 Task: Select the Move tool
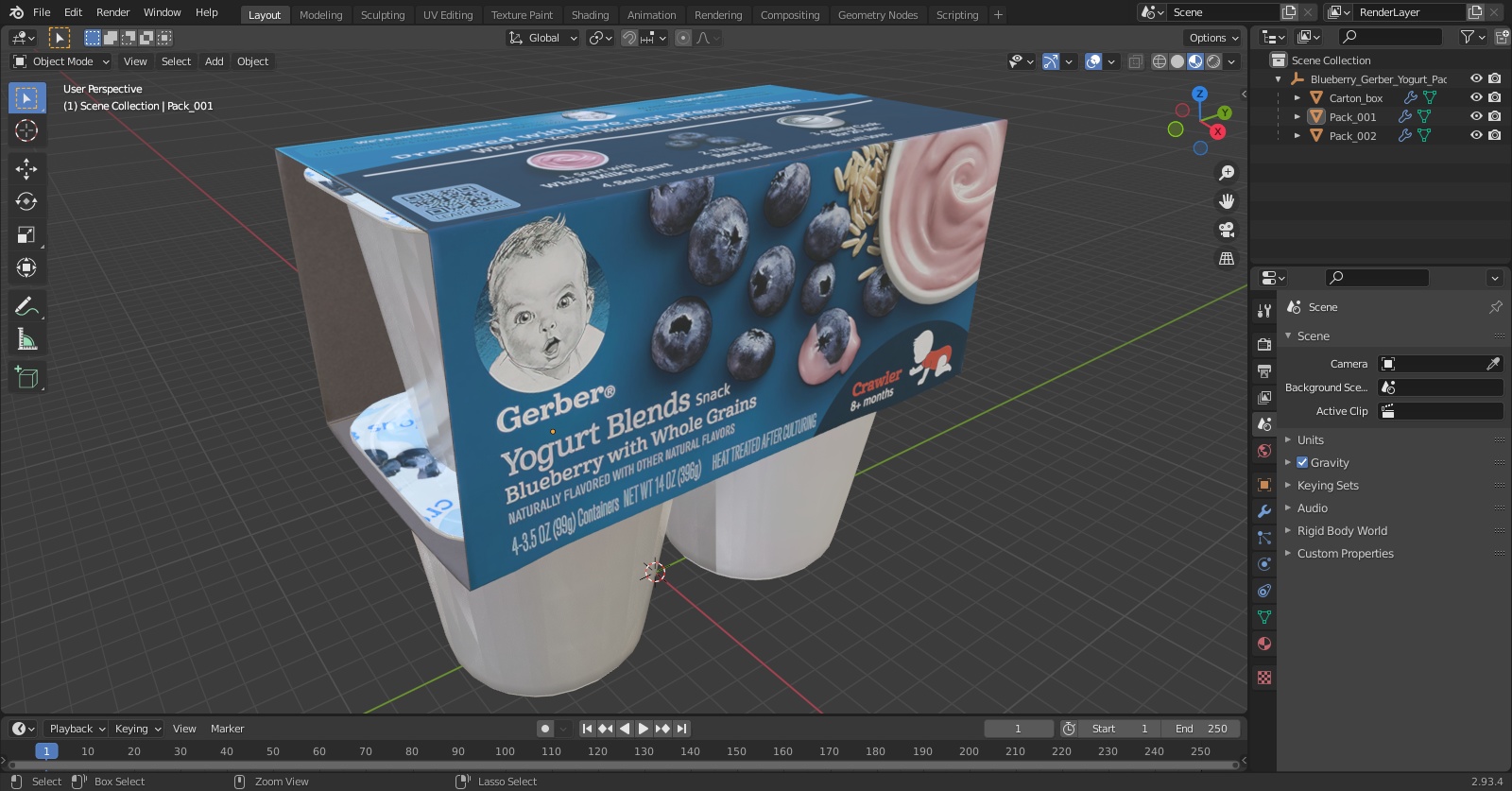[x=26, y=169]
